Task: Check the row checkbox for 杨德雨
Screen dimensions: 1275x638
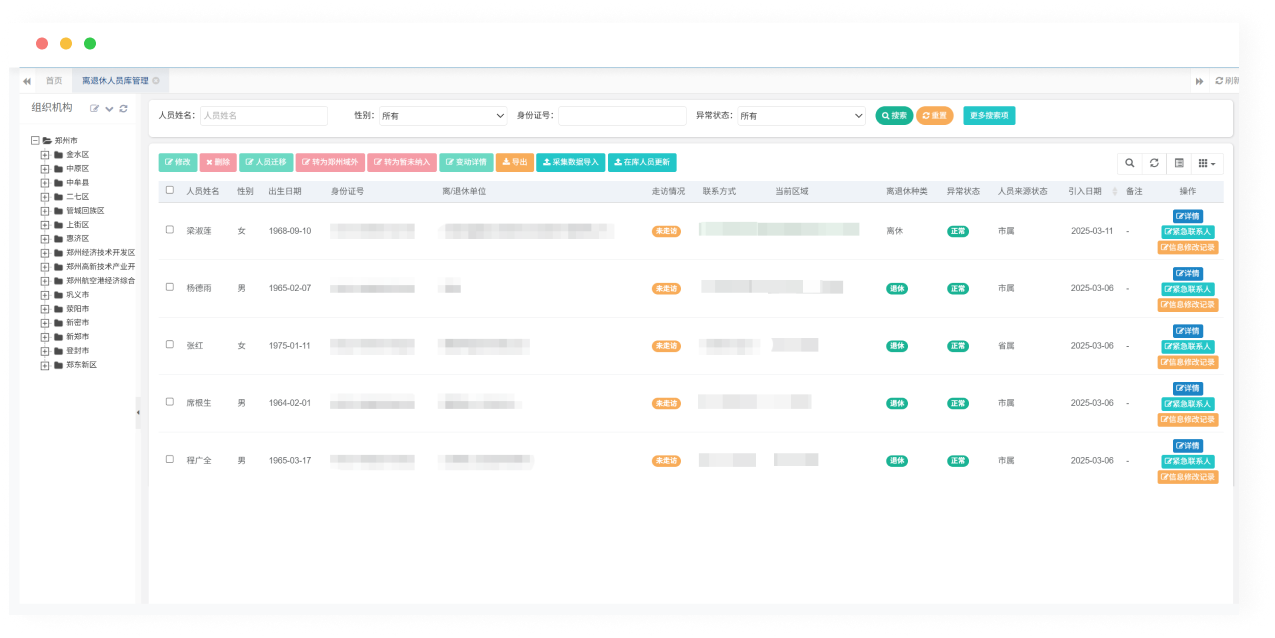Action: pyautogui.click(x=169, y=287)
